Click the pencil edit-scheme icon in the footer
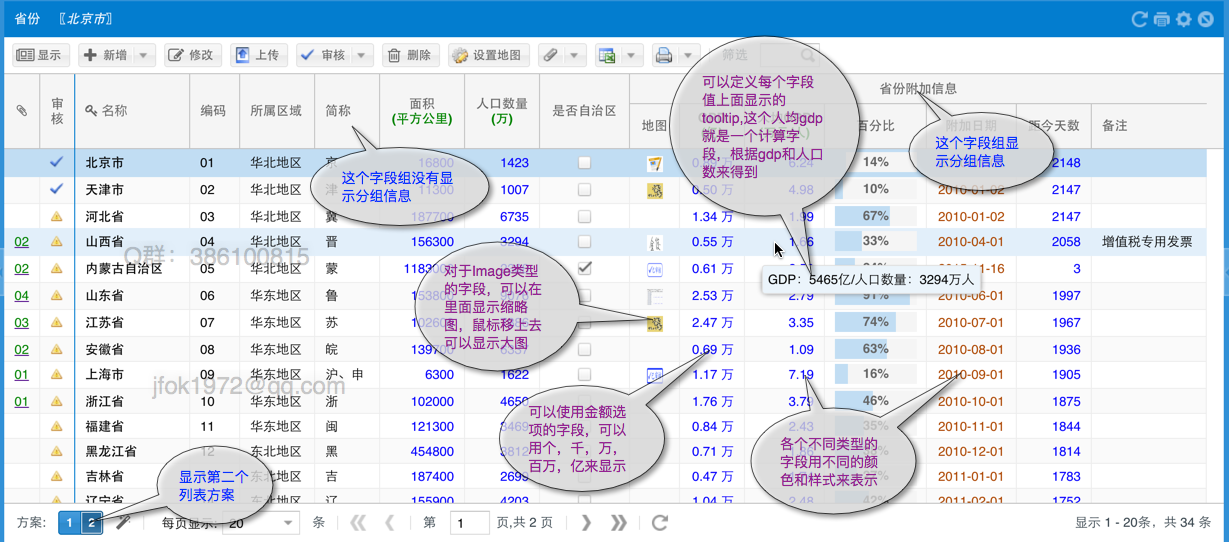The height and width of the screenshot is (542, 1229). (x=122, y=522)
